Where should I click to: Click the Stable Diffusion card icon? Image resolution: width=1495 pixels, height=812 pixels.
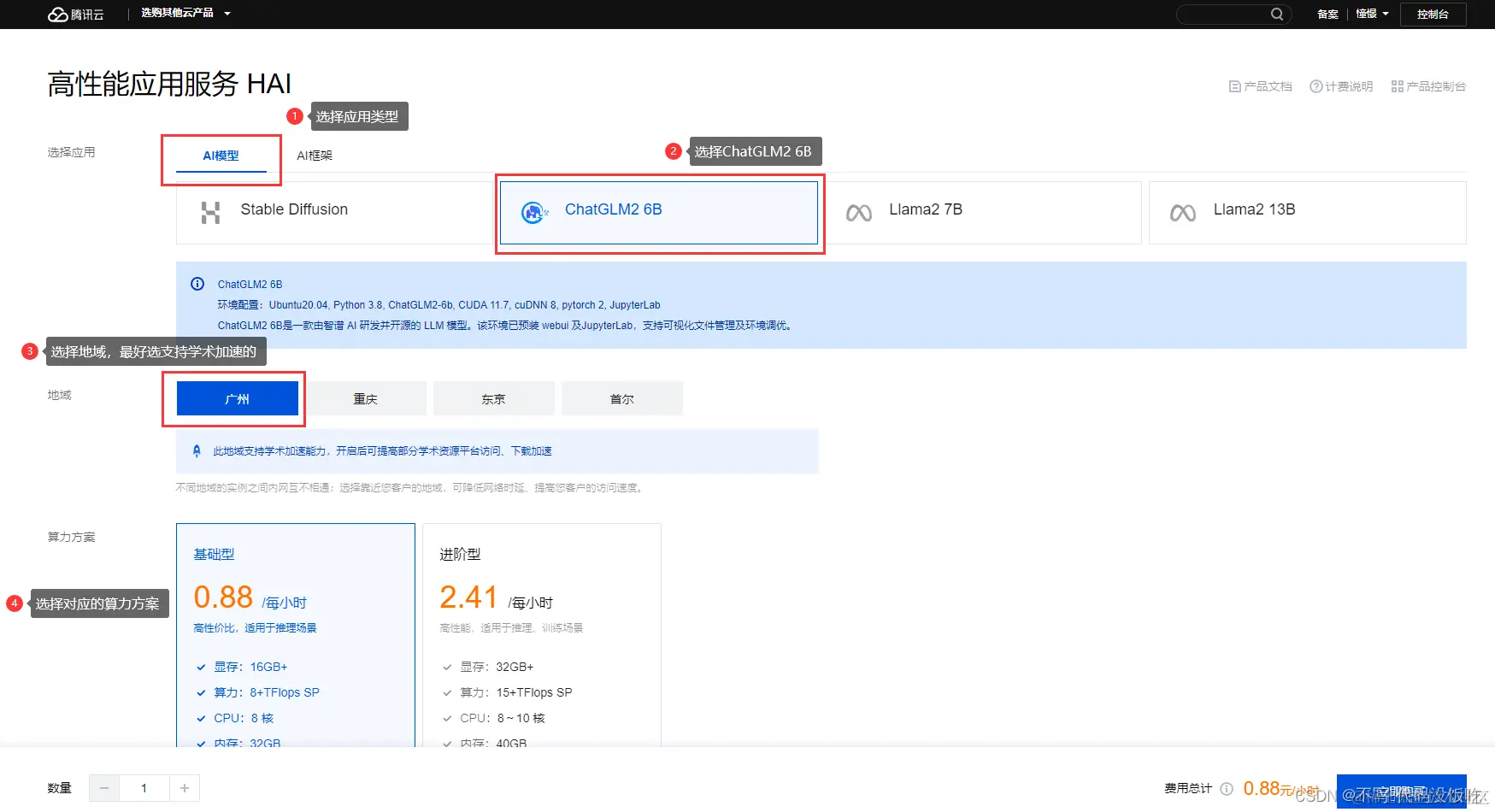tap(210, 212)
